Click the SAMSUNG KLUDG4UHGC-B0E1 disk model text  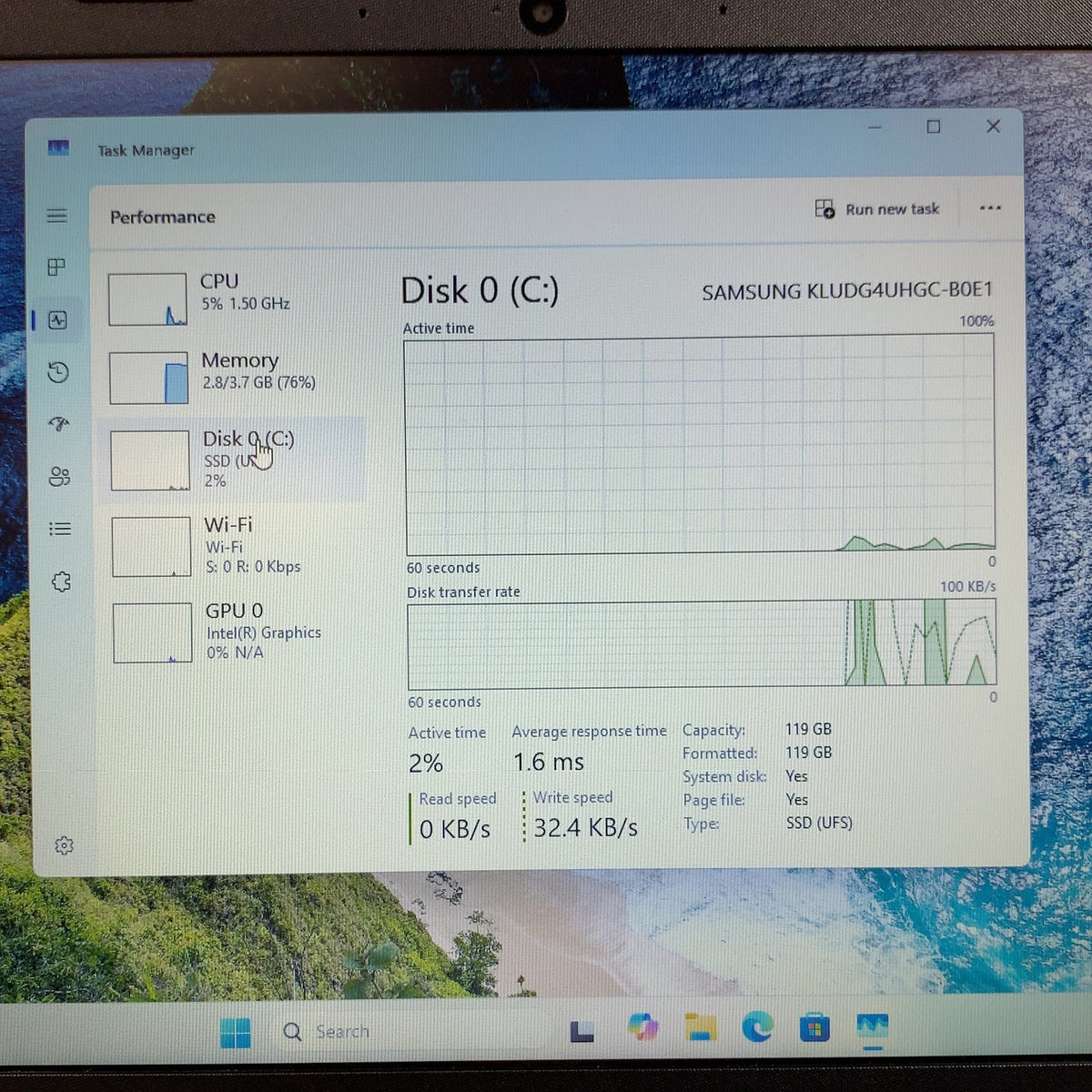point(847,291)
